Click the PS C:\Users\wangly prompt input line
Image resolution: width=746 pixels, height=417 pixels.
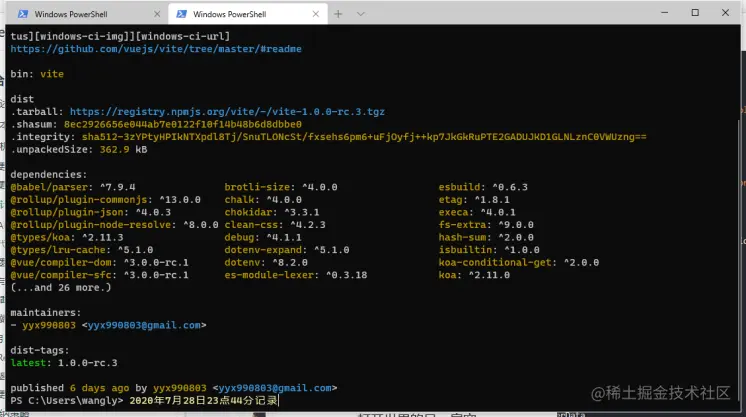144,400
